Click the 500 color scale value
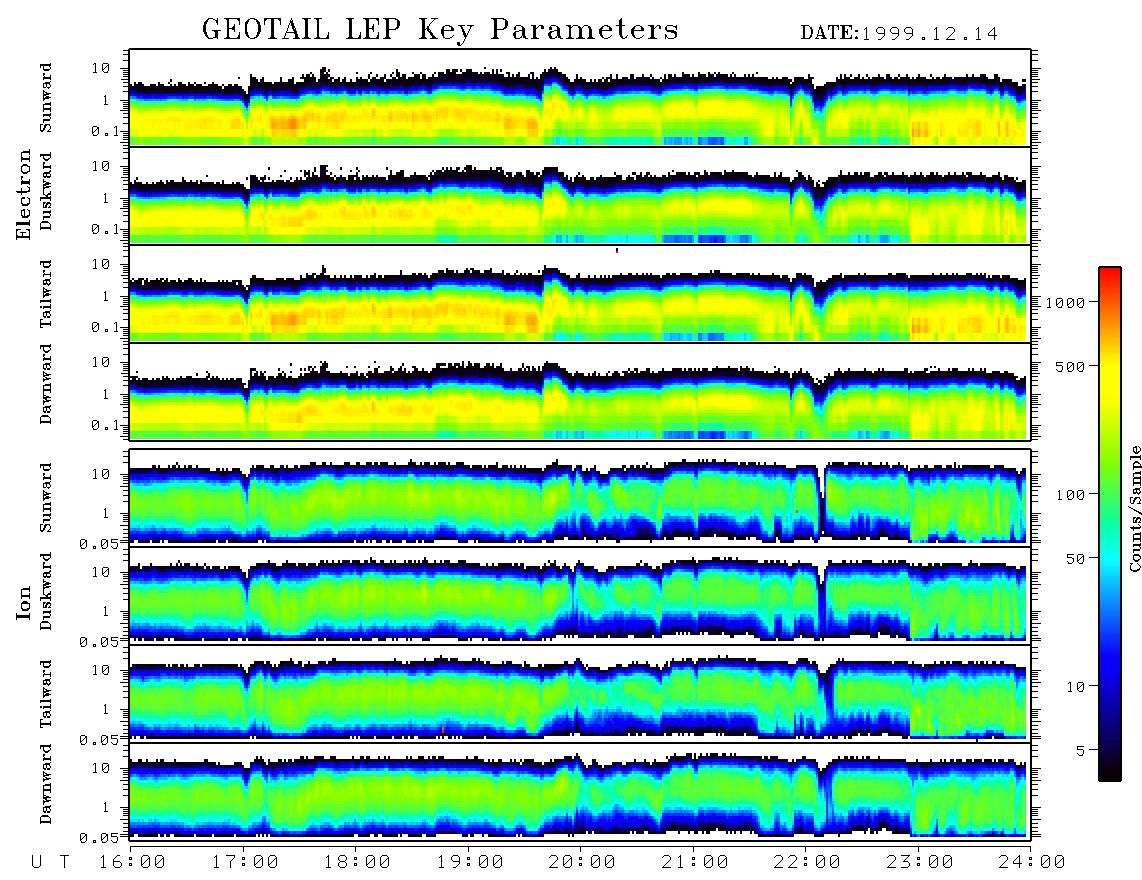This screenshot has width=1142, height=880. (1071, 366)
